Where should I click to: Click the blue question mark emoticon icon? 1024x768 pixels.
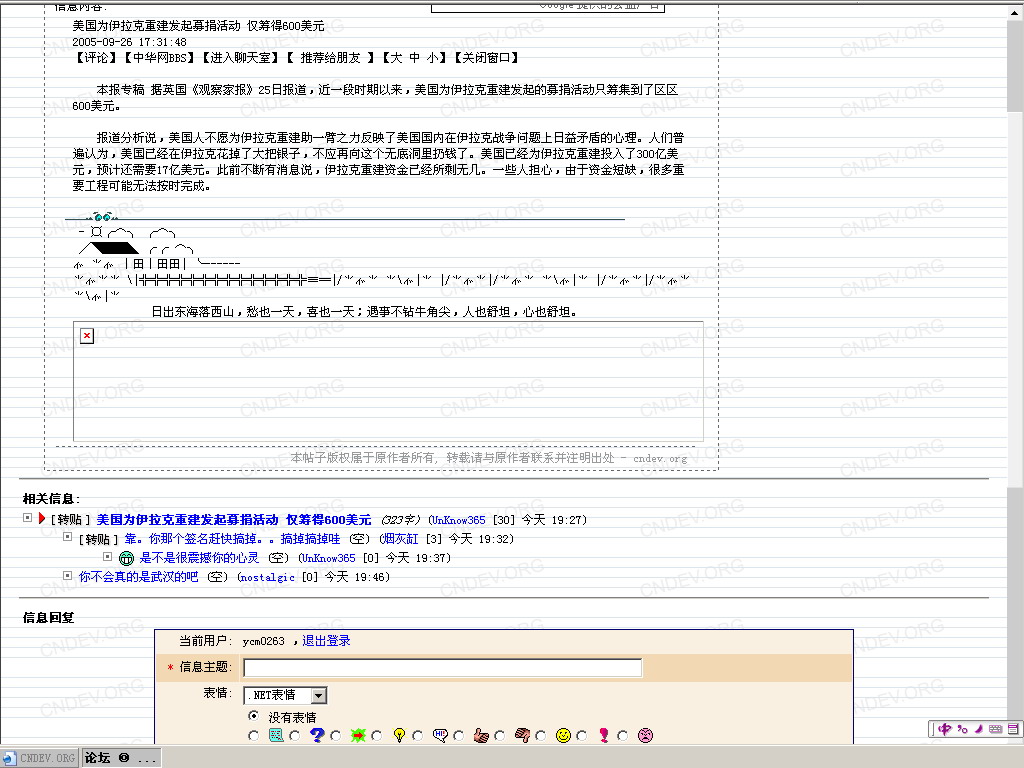tap(317, 735)
